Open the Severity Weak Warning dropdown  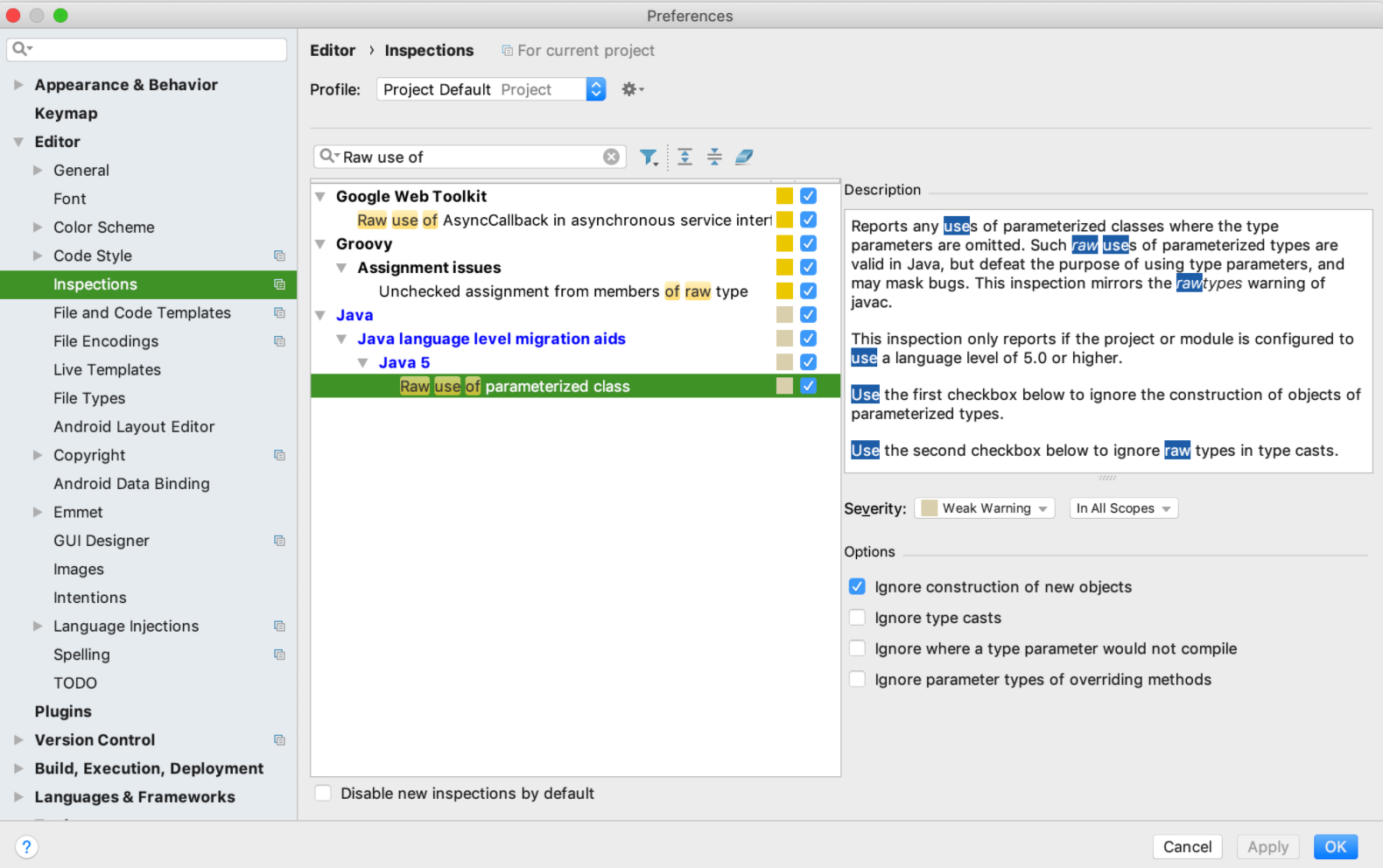tap(984, 508)
